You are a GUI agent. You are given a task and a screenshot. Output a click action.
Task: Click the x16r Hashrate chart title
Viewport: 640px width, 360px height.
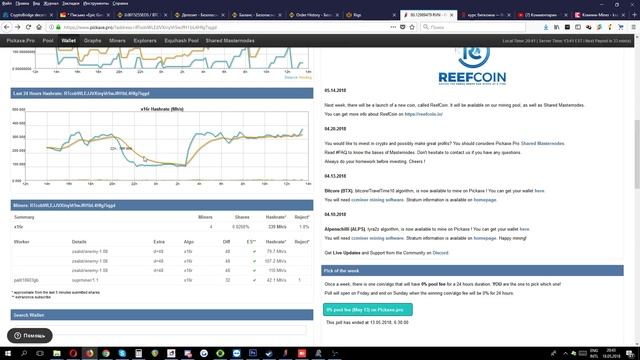[162, 109]
